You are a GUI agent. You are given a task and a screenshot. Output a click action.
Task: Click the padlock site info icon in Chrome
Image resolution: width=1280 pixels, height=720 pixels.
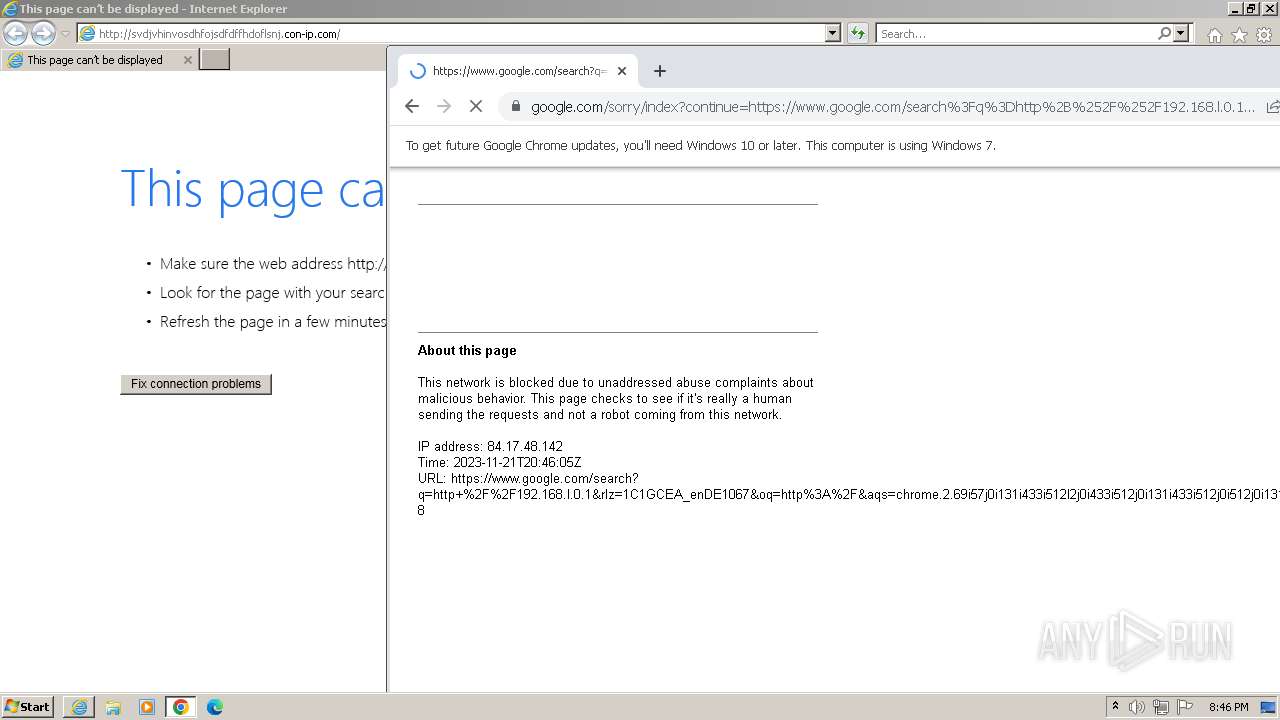515,106
